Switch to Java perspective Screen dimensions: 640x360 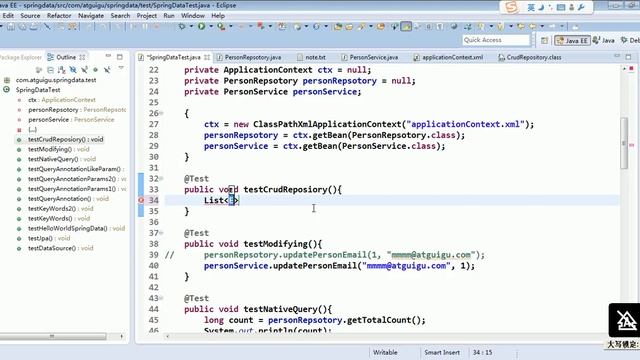(604, 40)
